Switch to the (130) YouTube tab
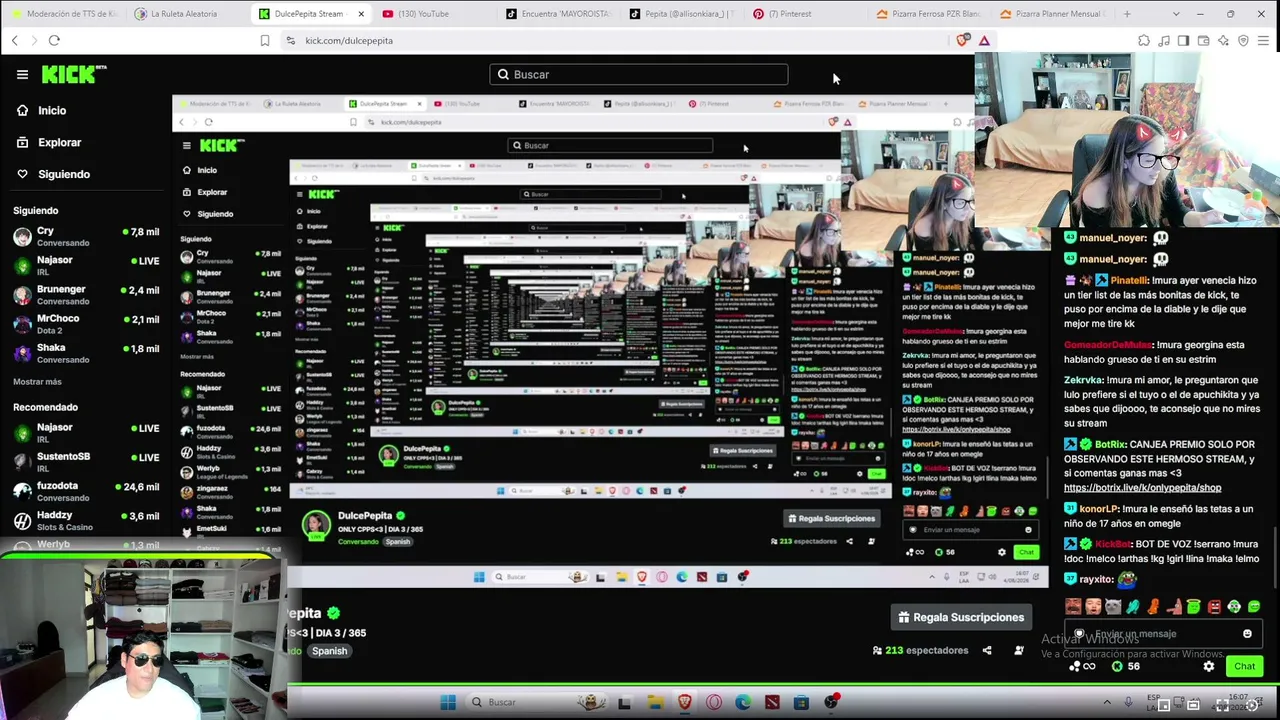1280x720 pixels. click(x=435, y=14)
